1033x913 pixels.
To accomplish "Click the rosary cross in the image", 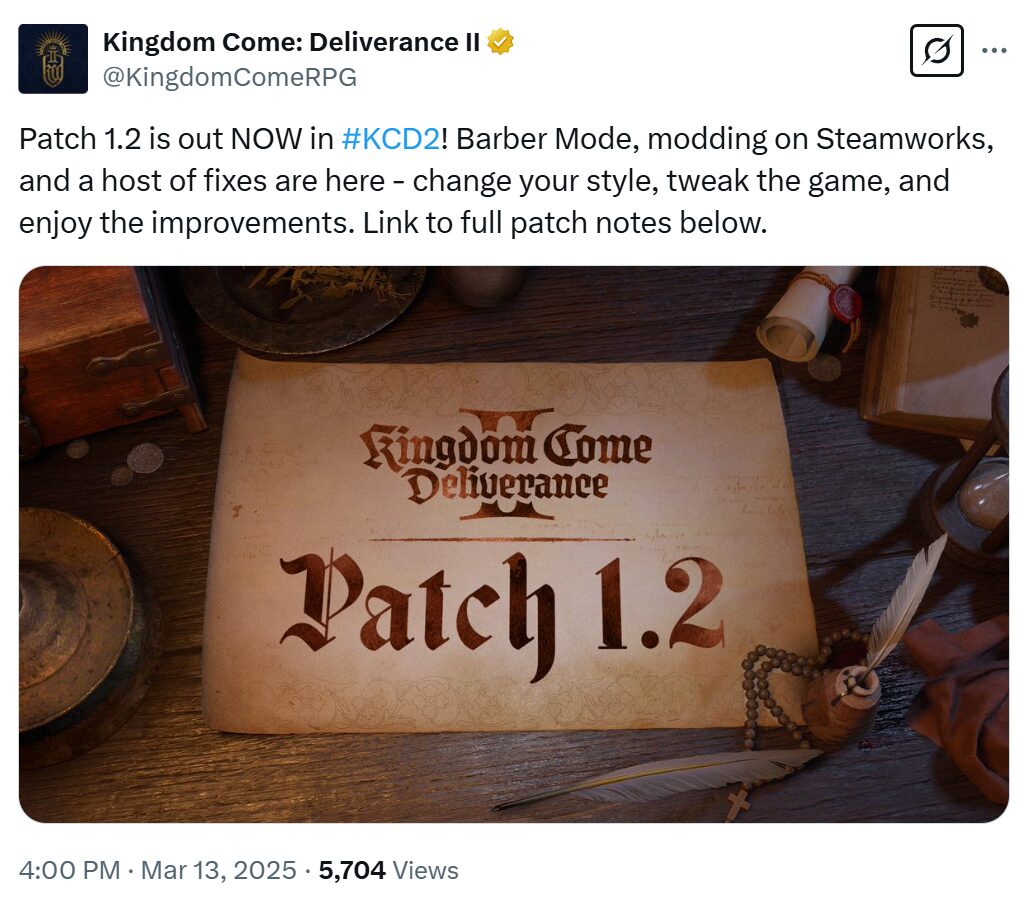I will pos(738,804).
